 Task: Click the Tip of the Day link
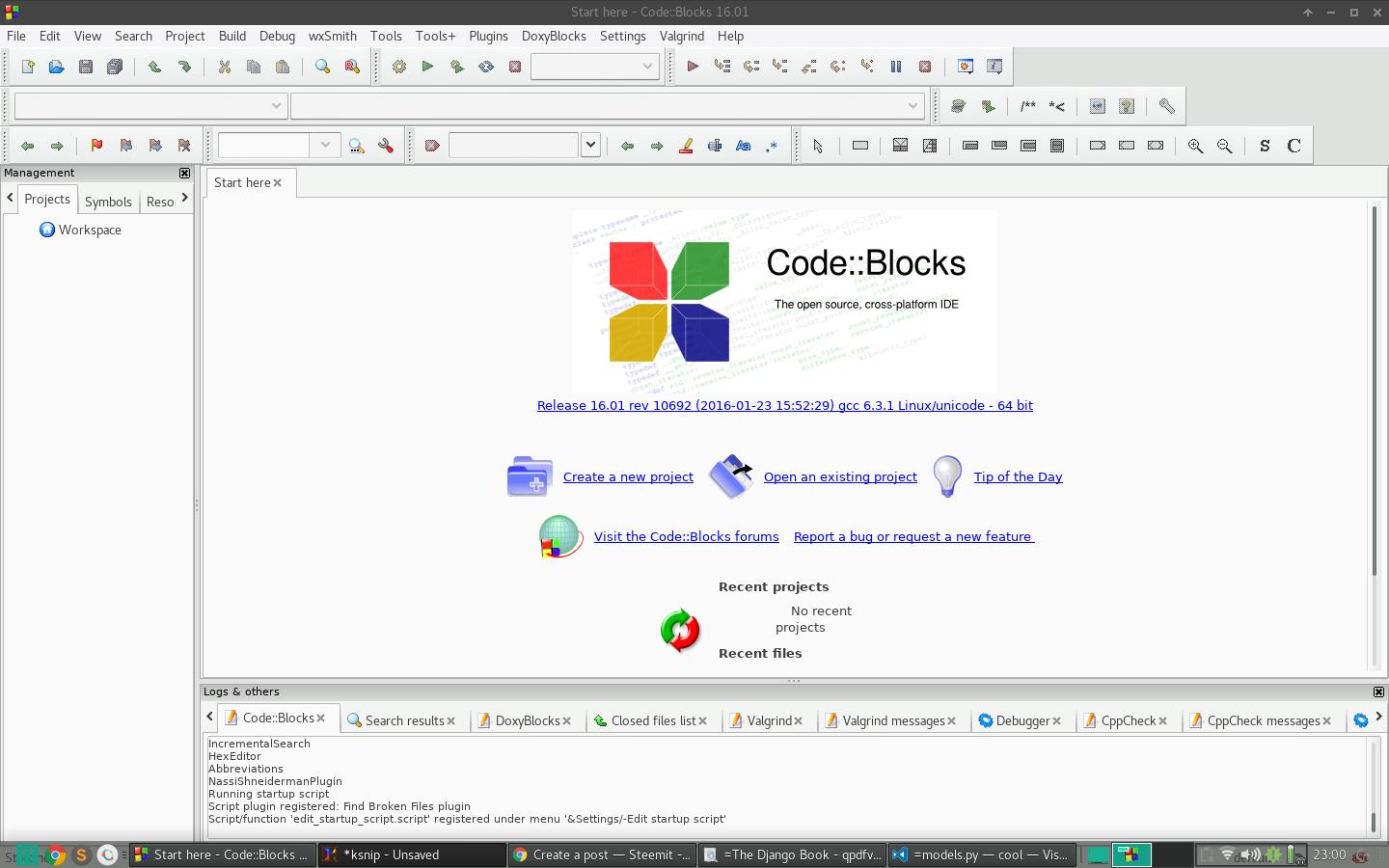pos(1018,476)
